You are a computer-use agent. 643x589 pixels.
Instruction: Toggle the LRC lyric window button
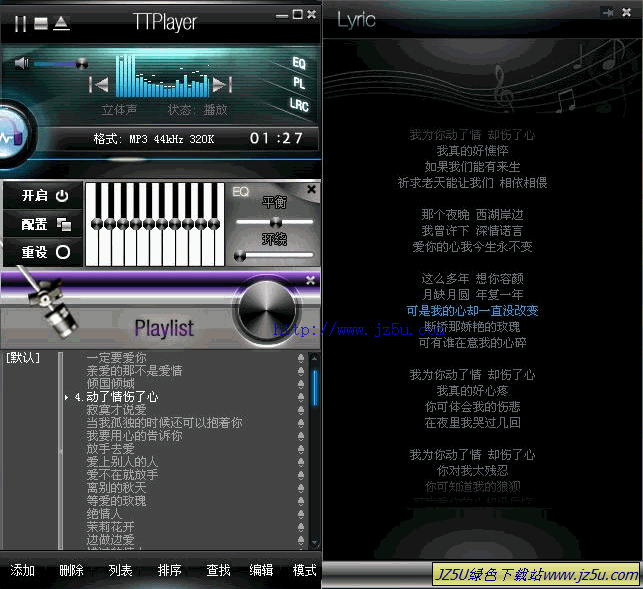click(299, 105)
